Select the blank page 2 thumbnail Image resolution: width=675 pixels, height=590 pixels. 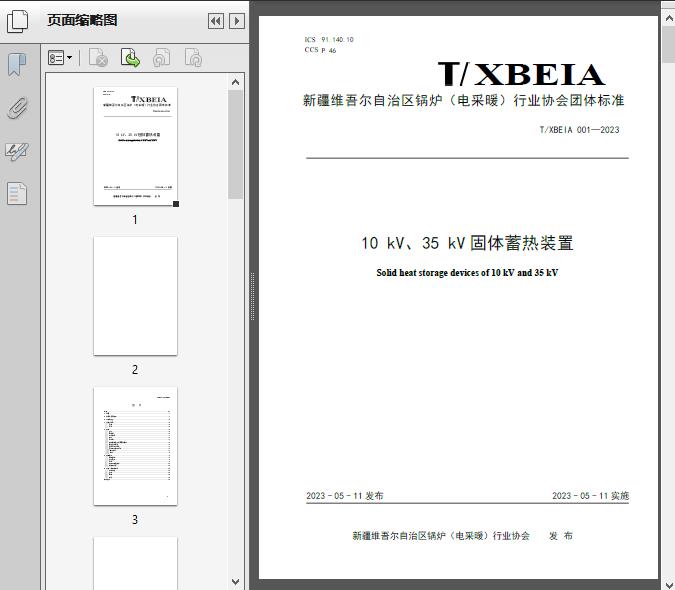(136, 296)
